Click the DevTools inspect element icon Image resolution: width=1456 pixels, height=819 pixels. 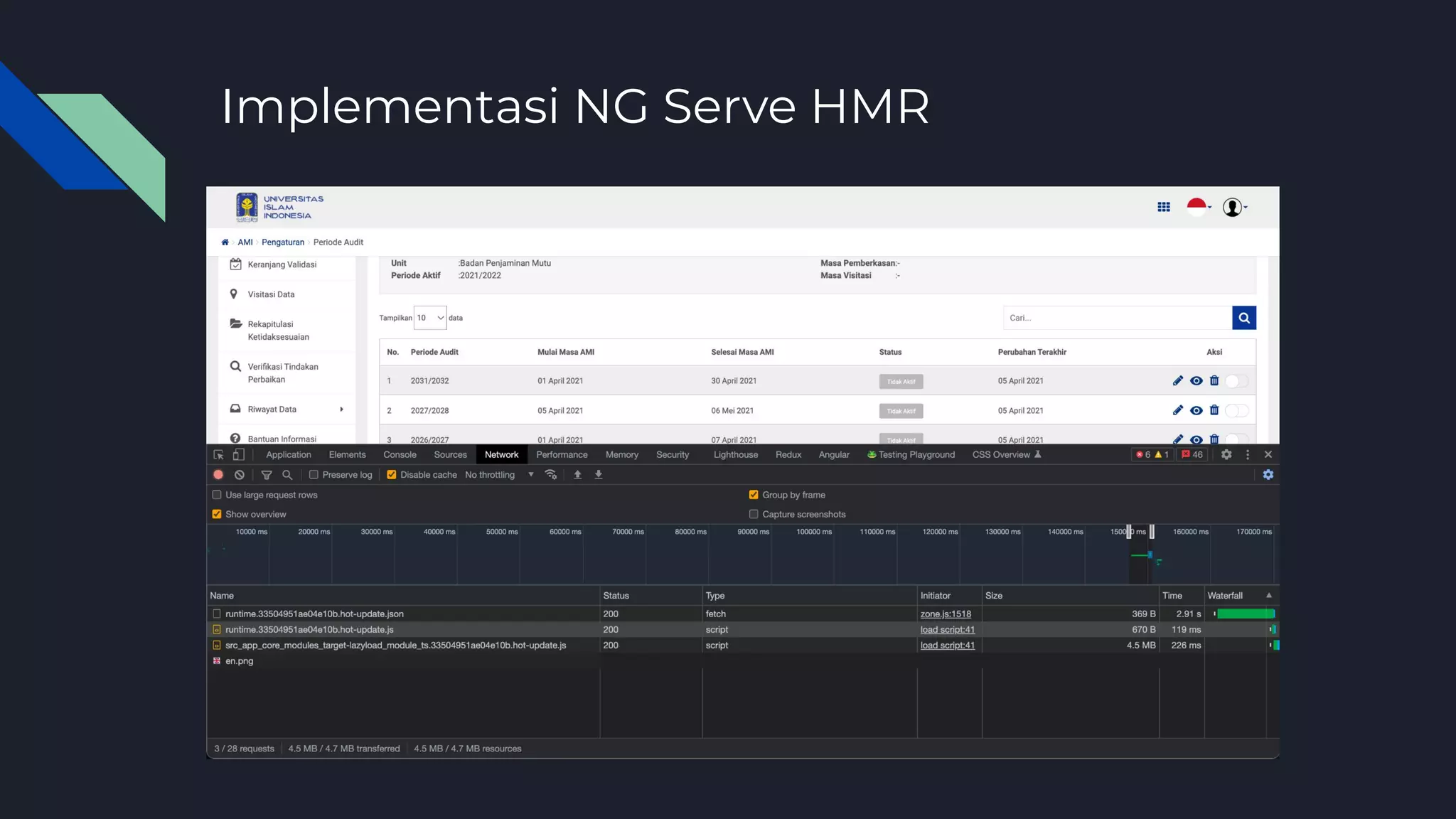(218, 455)
